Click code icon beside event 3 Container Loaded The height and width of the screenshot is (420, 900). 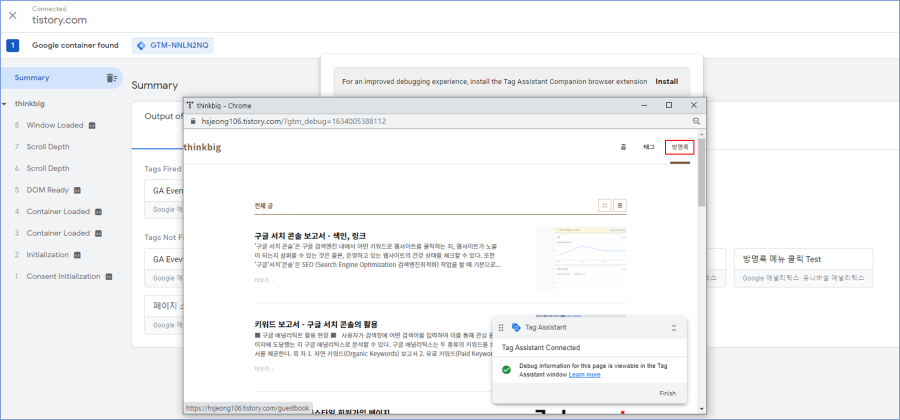[x=98, y=233]
